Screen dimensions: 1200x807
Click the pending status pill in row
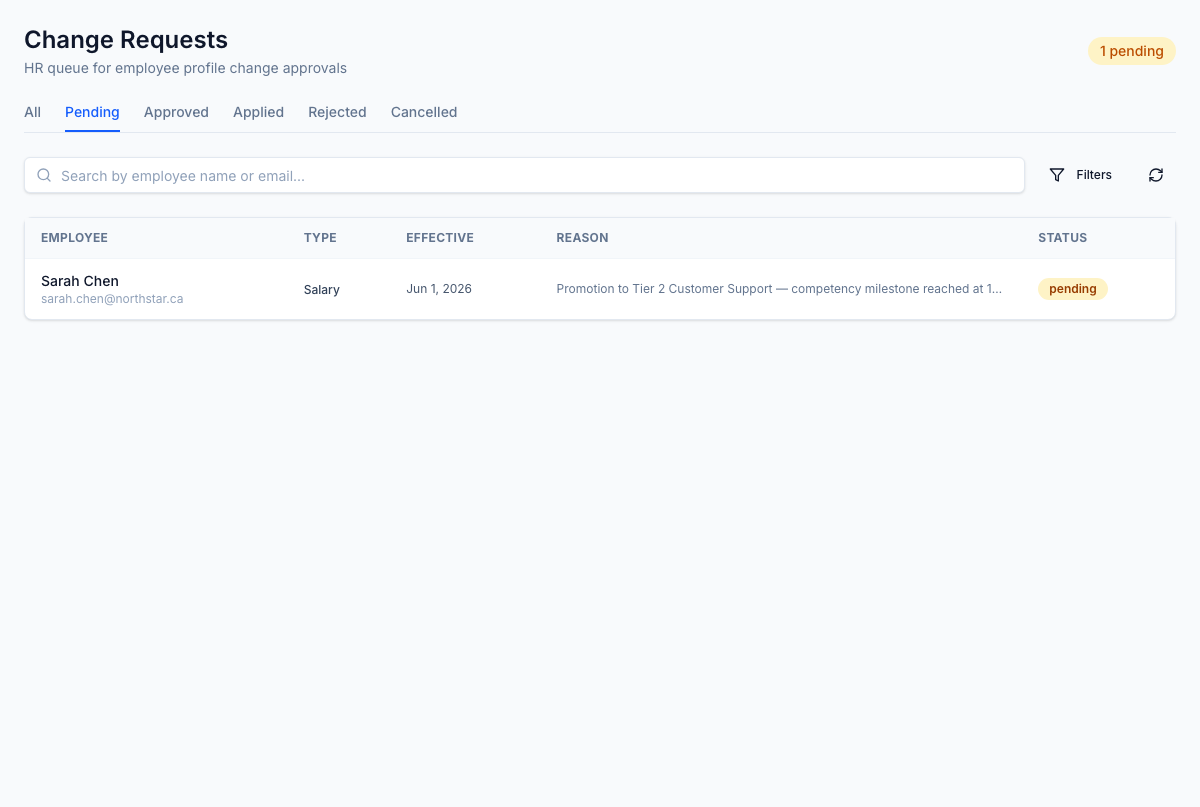(x=1073, y=289)
